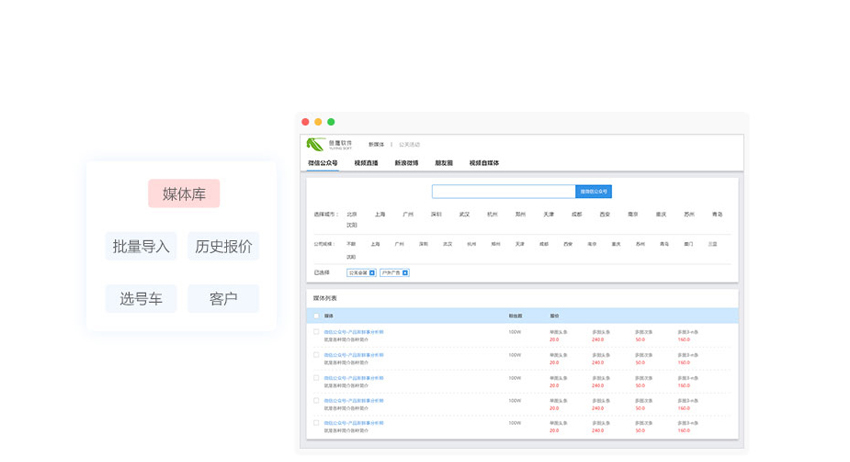Open the 新浪微博 tab
This screenshot has height=462, width=850.
pyautogui.click(x=406, y=163)
